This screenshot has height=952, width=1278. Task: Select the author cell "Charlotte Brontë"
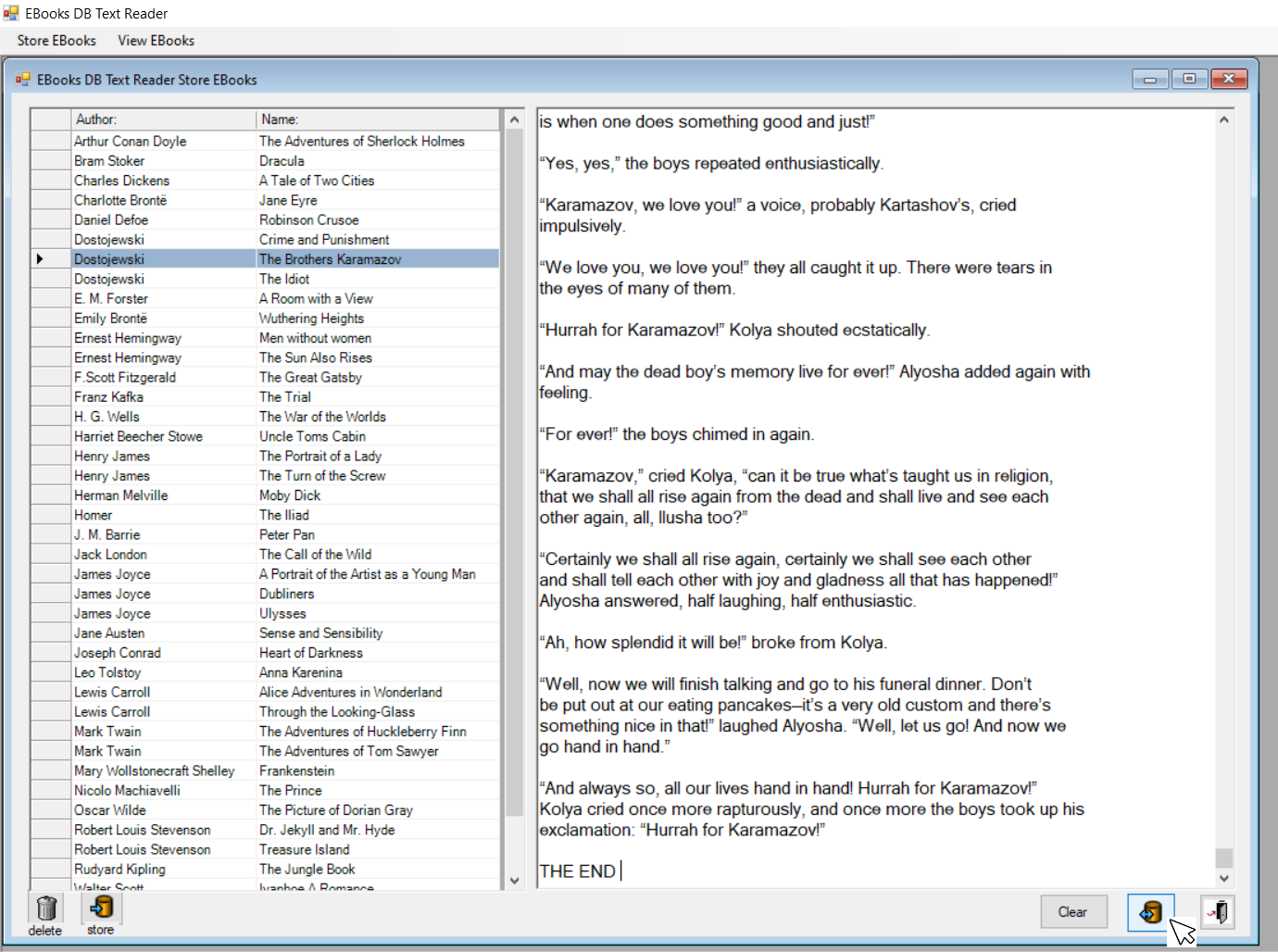(164, 200)
